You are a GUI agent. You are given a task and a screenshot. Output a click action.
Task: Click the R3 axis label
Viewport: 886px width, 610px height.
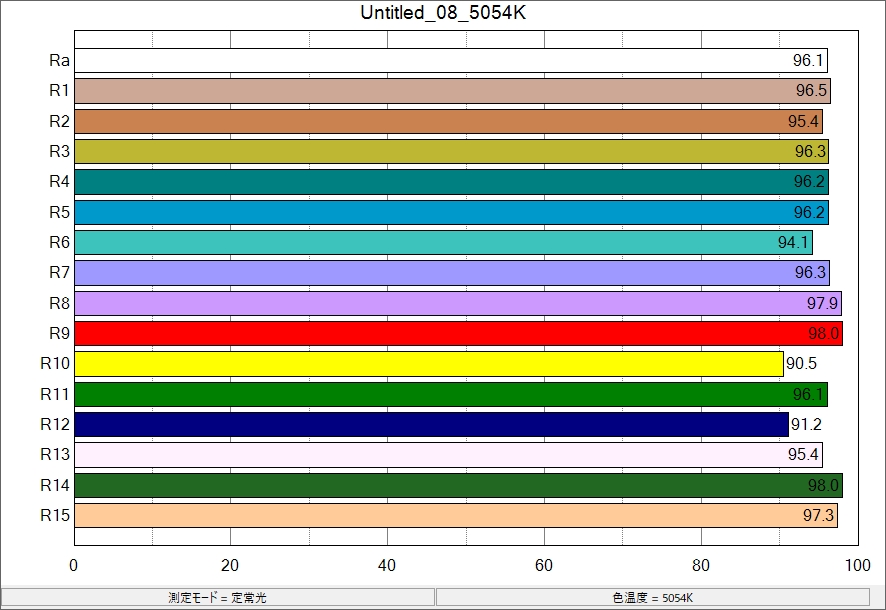(59, 151)
